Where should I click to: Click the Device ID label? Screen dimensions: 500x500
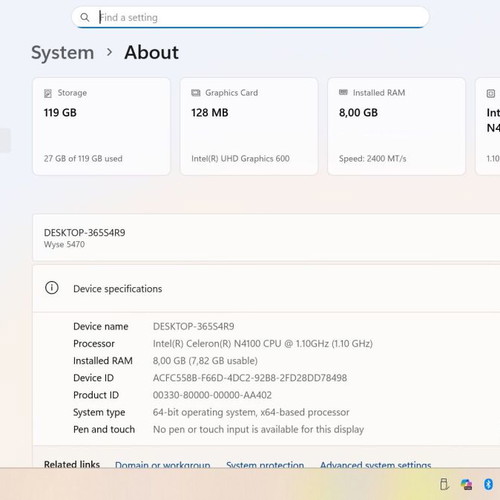click(x=94, y=378)
